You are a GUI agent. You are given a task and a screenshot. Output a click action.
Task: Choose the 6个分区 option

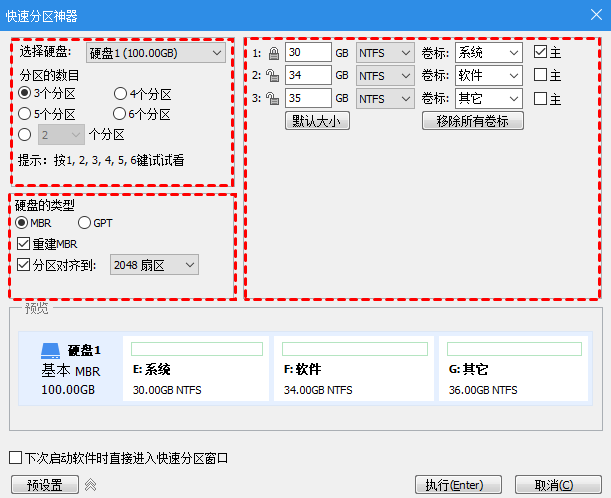coord(119,114)
